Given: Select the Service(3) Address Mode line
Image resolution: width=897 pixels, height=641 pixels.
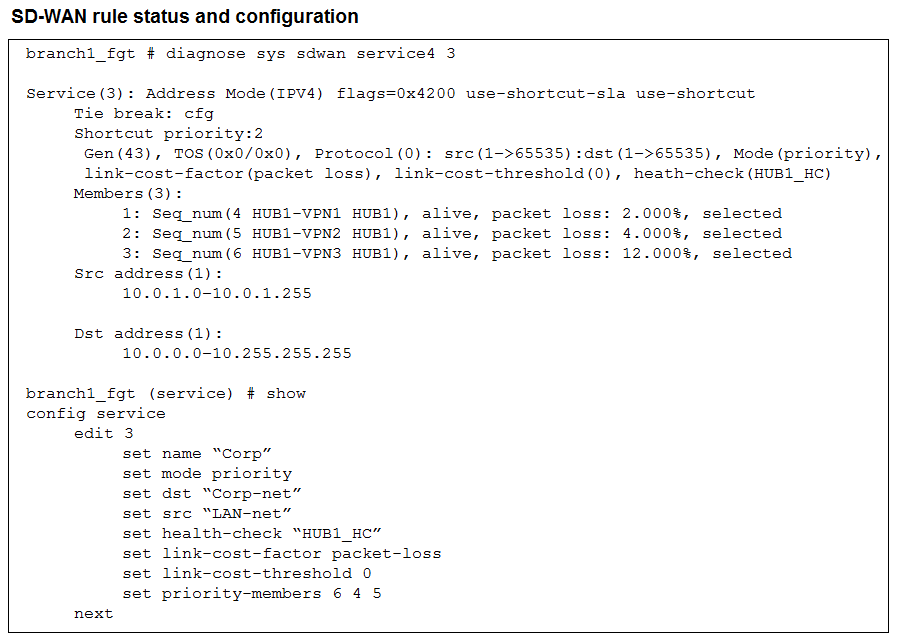Looking at the screenshot, I should (390, 94).
